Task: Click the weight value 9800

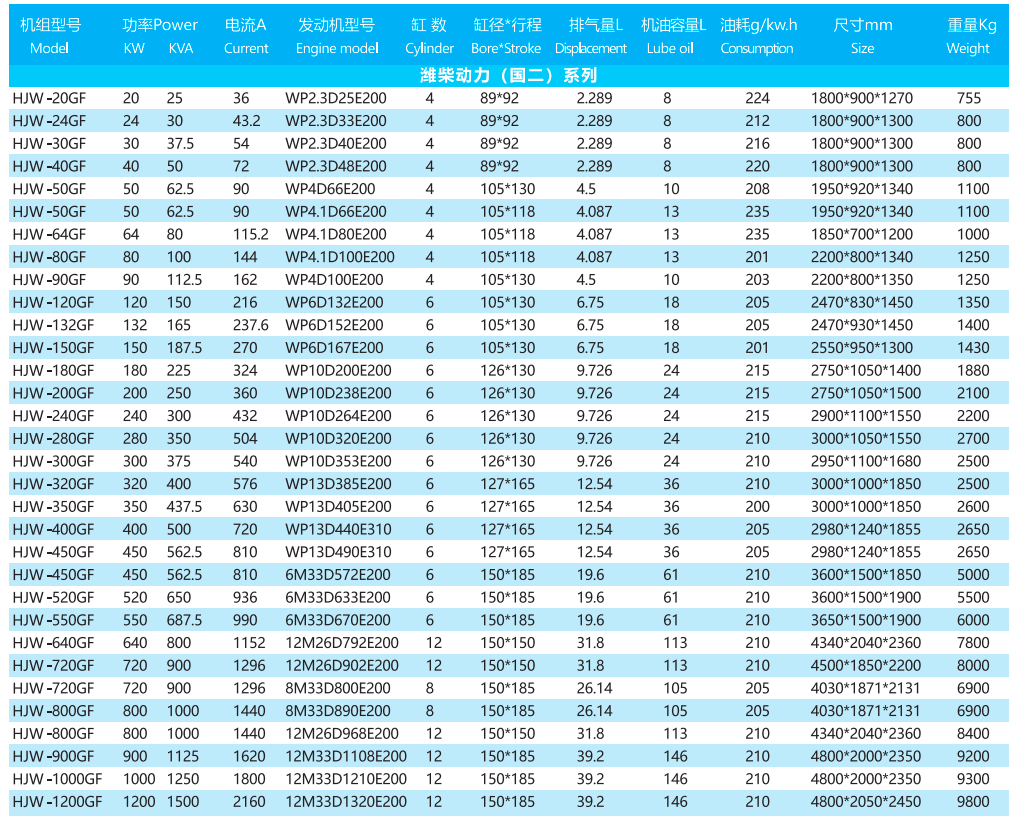Action: (972, 801)
